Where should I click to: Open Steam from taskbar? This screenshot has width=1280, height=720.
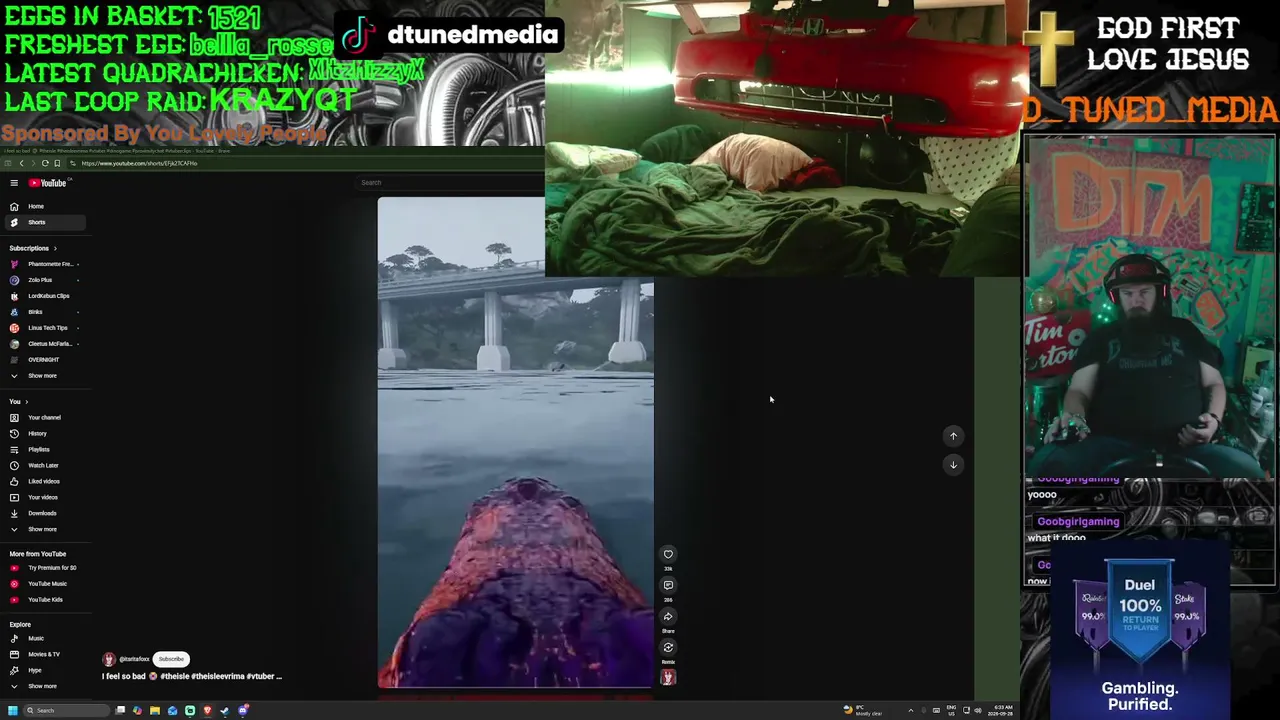[224, 711]
